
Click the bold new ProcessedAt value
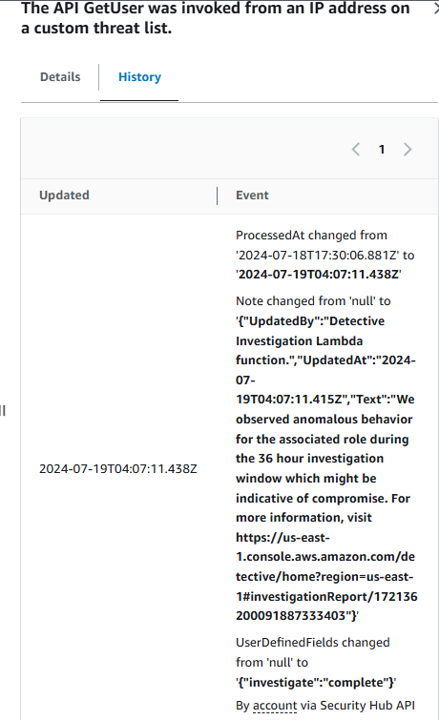319,275
